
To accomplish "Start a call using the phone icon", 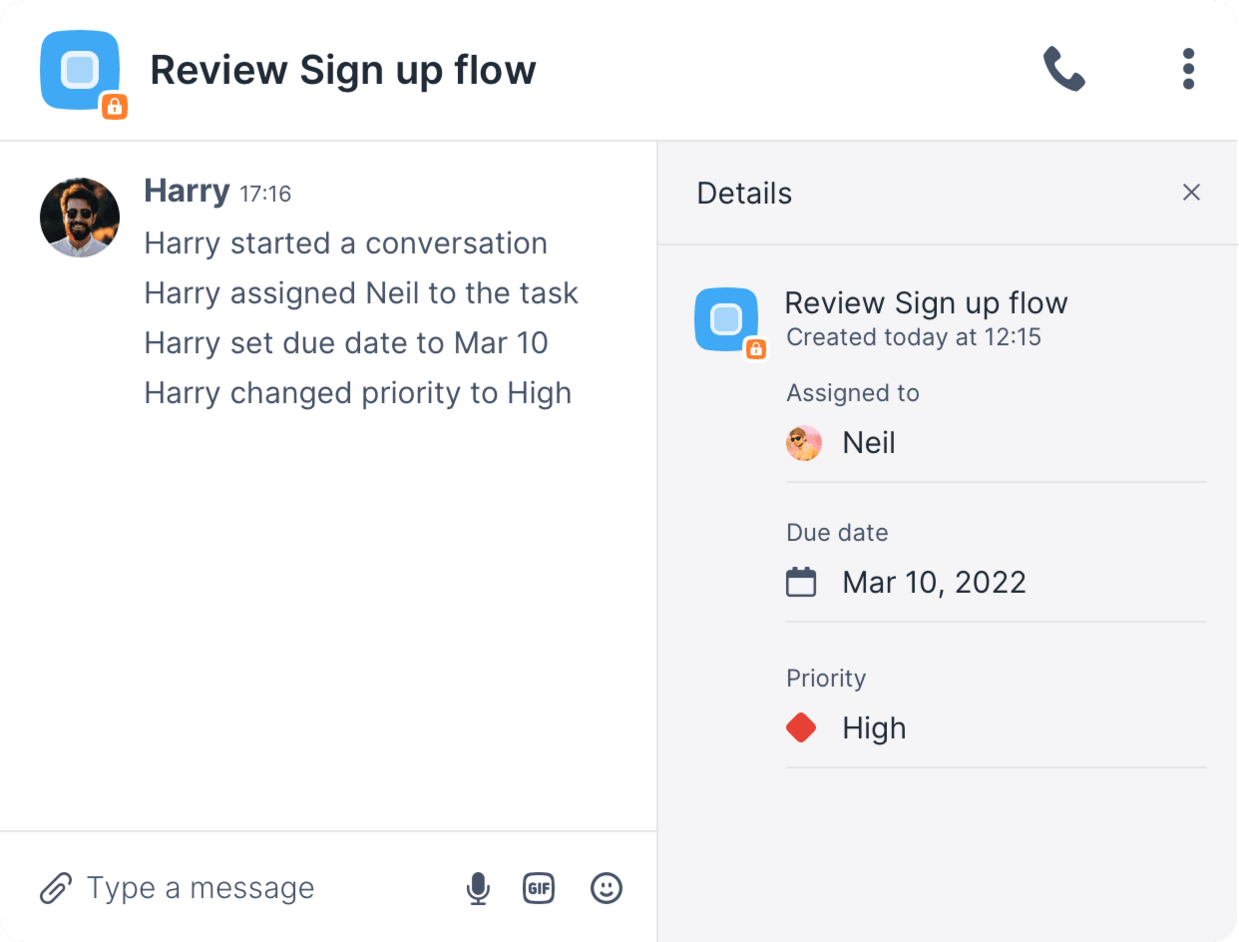I will tap(1064, 68).
